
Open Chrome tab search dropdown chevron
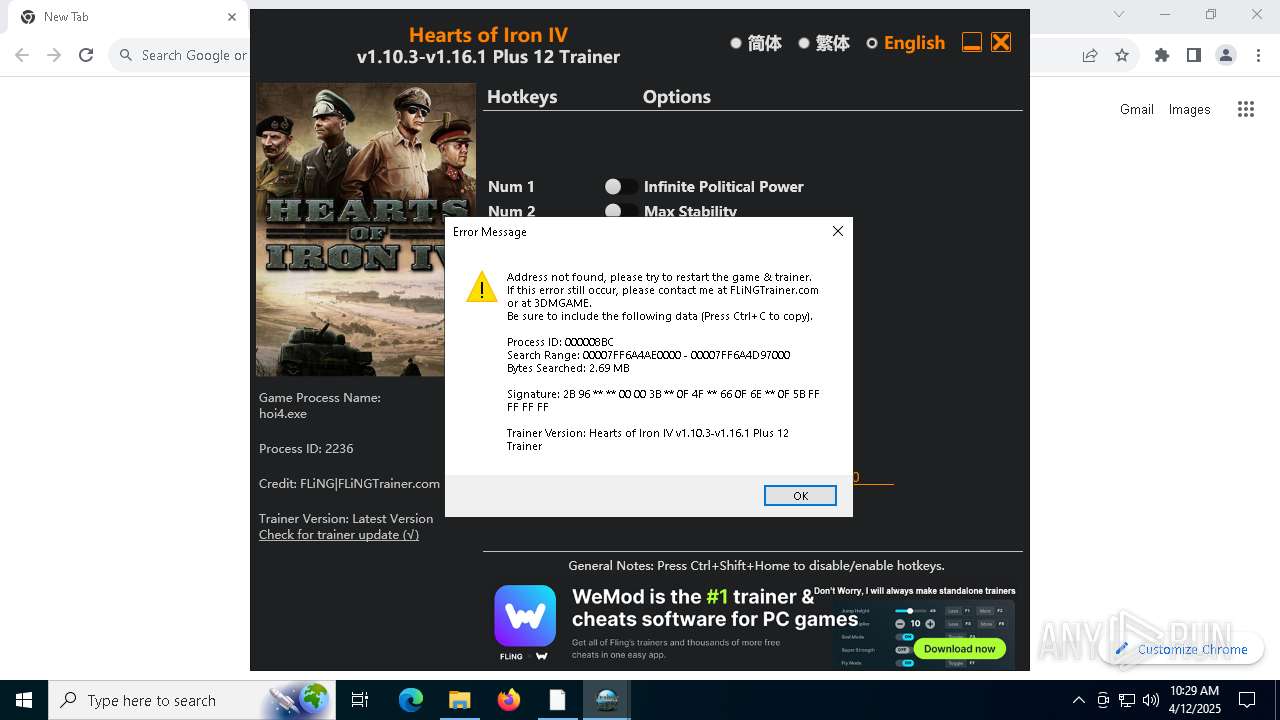pyautogui.click(x=1119, y=14)
